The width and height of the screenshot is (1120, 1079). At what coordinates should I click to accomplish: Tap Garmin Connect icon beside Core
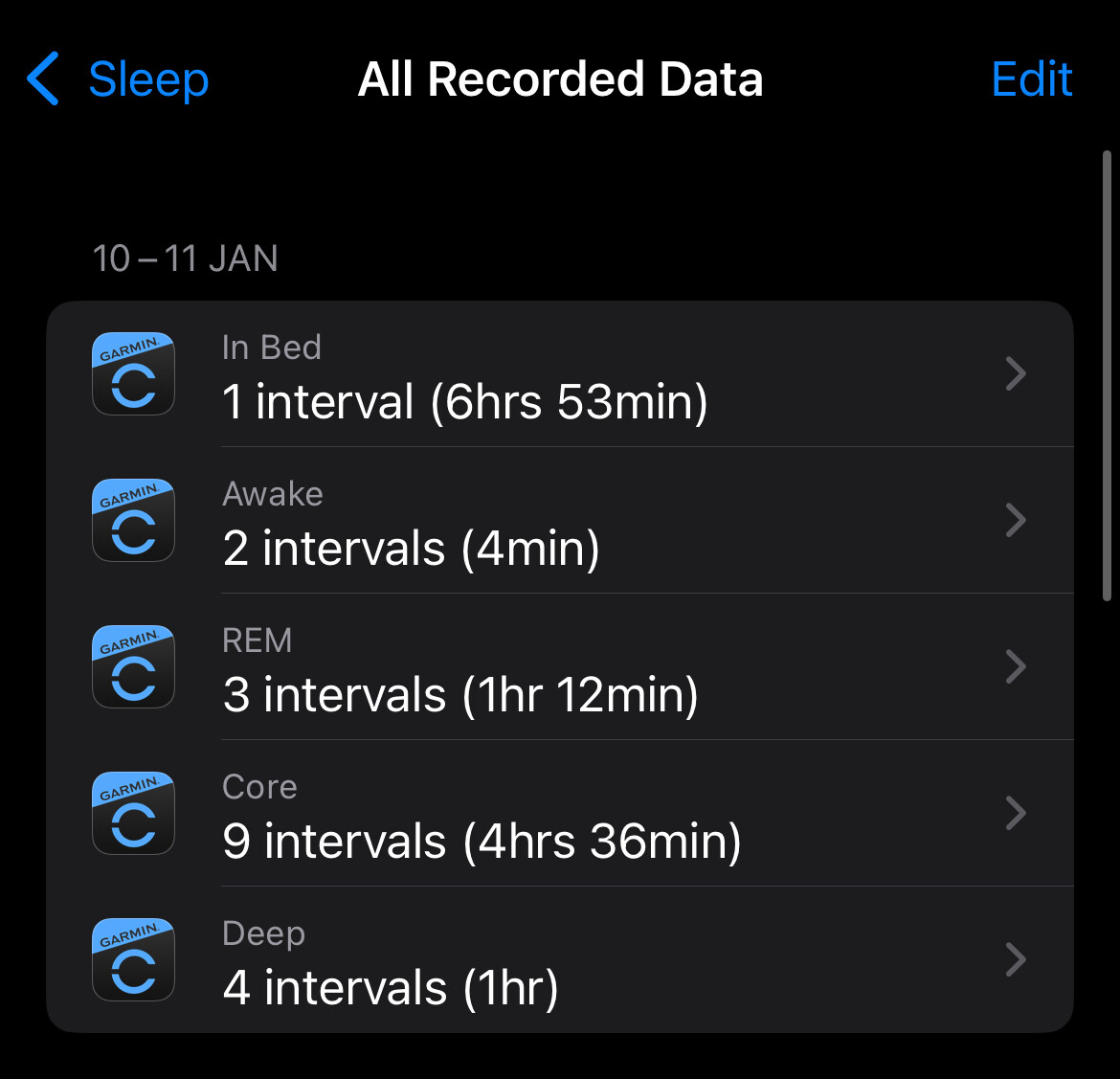tap(133, 813)
